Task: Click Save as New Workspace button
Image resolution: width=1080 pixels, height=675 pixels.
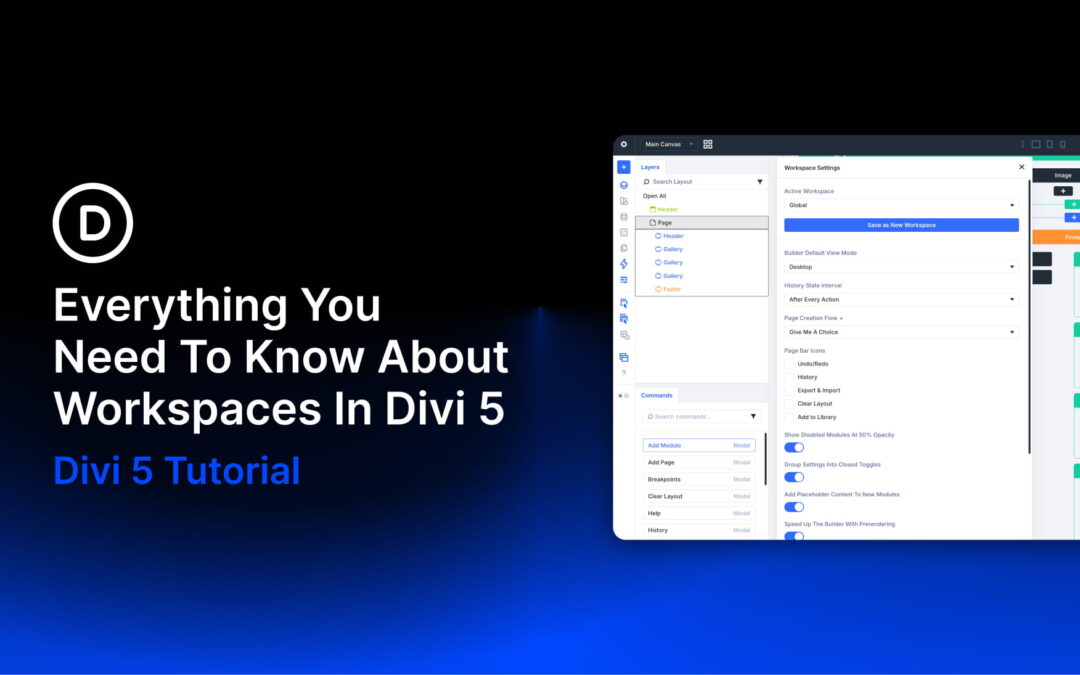Action: (901, 225)
